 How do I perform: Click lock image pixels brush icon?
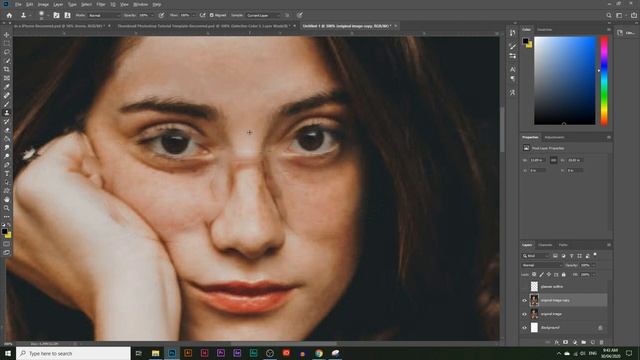click(541, 274)
